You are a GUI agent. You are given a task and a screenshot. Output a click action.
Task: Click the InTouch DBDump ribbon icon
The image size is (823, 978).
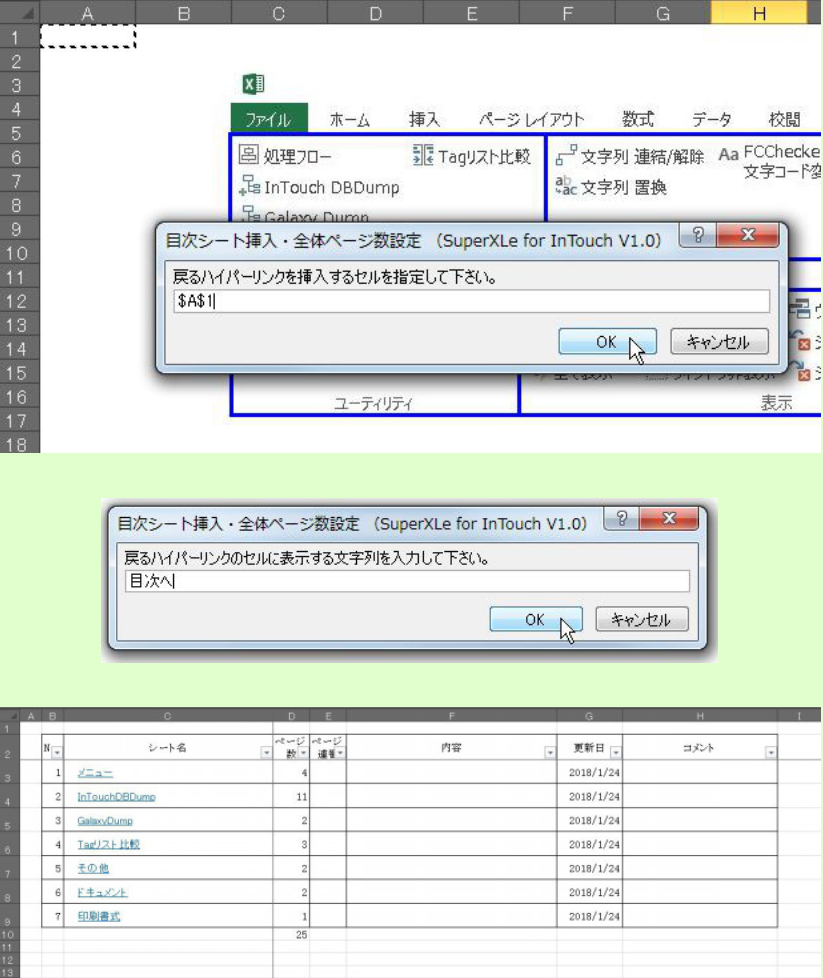pos(250,185)
